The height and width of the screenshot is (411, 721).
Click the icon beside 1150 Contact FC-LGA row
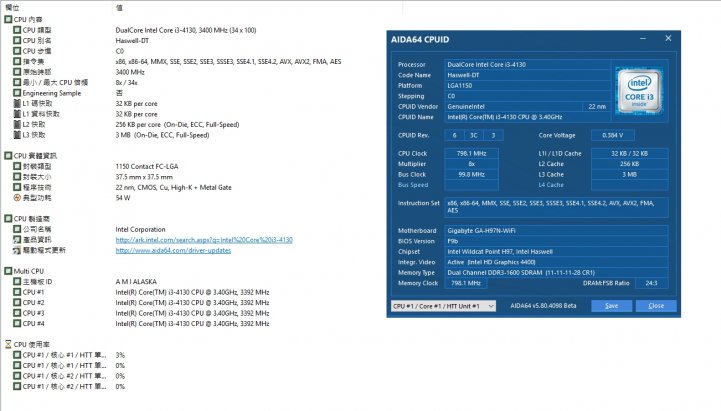coord(17,166)
